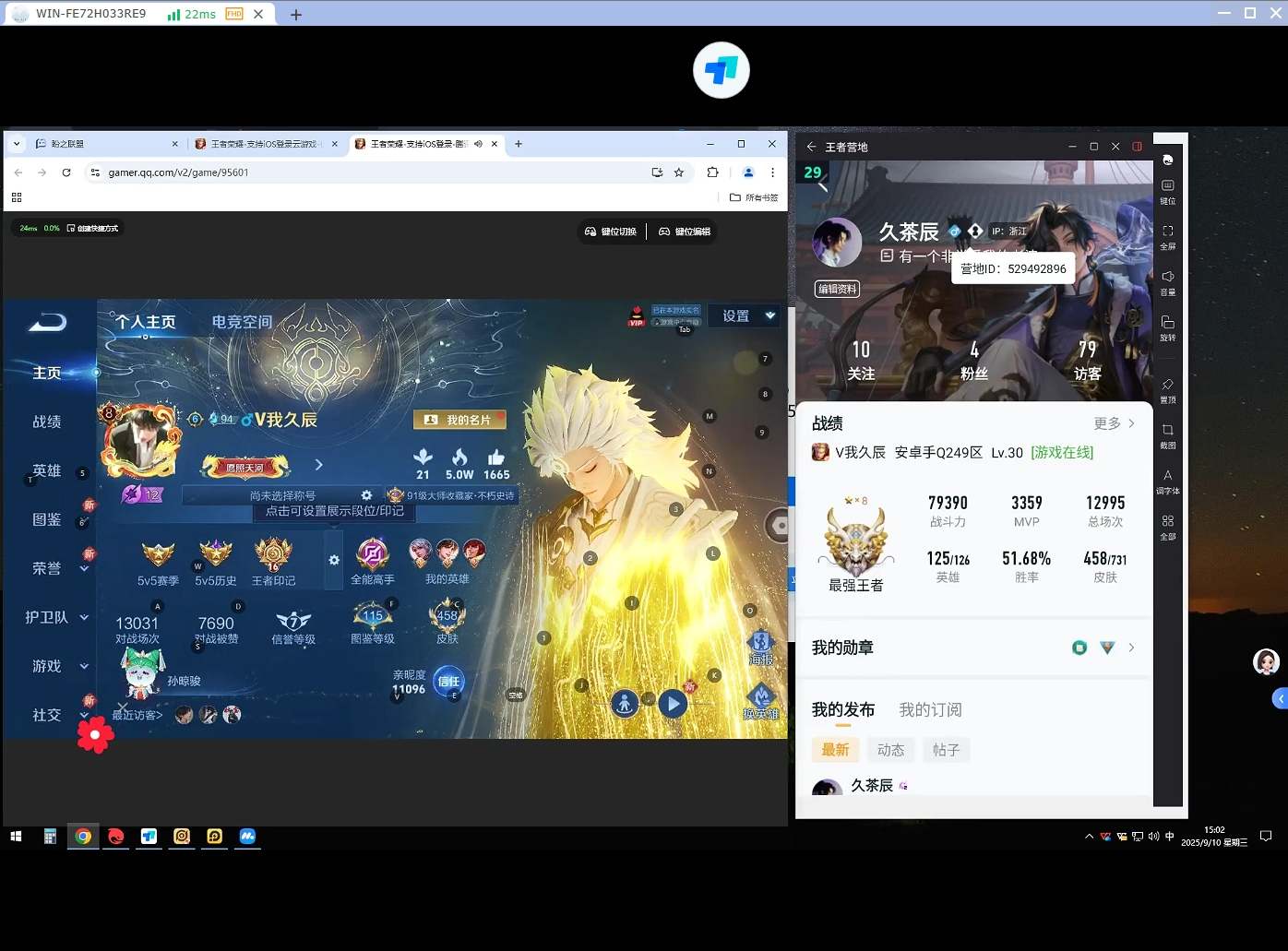Click Chrome bookmark star icon

(x=679, y=172)
